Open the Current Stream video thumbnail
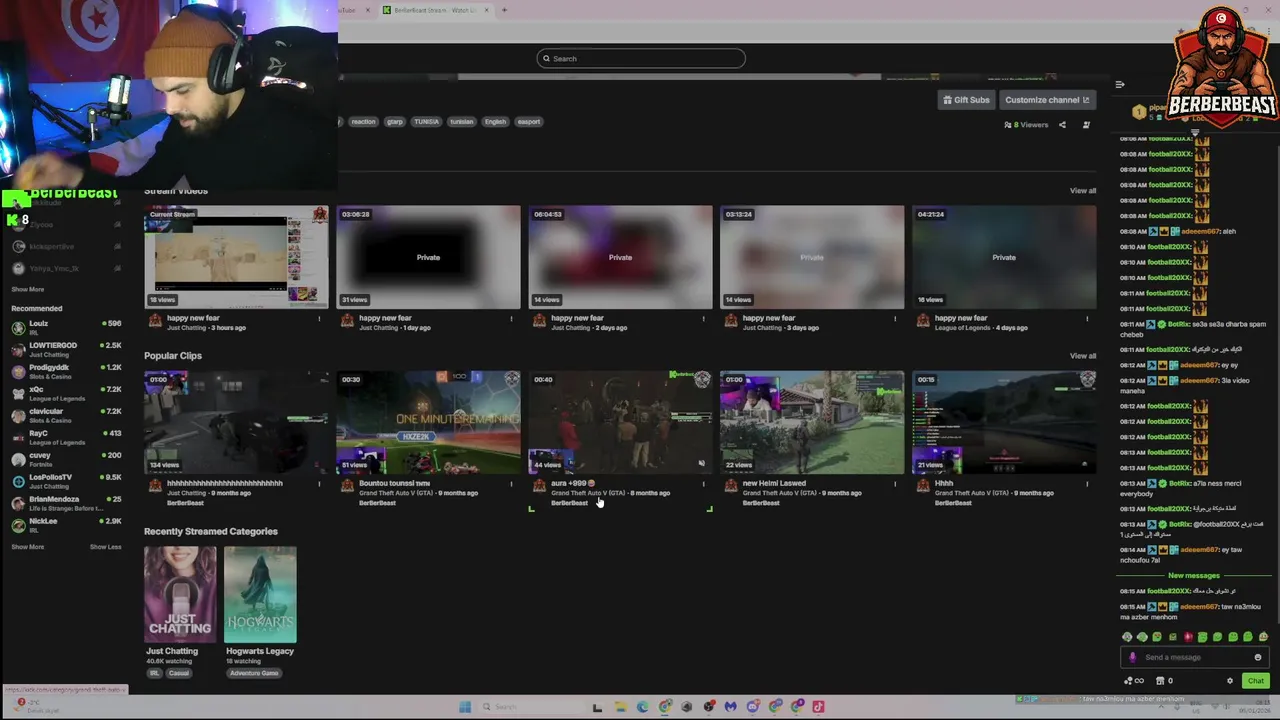 coord(236,257)
